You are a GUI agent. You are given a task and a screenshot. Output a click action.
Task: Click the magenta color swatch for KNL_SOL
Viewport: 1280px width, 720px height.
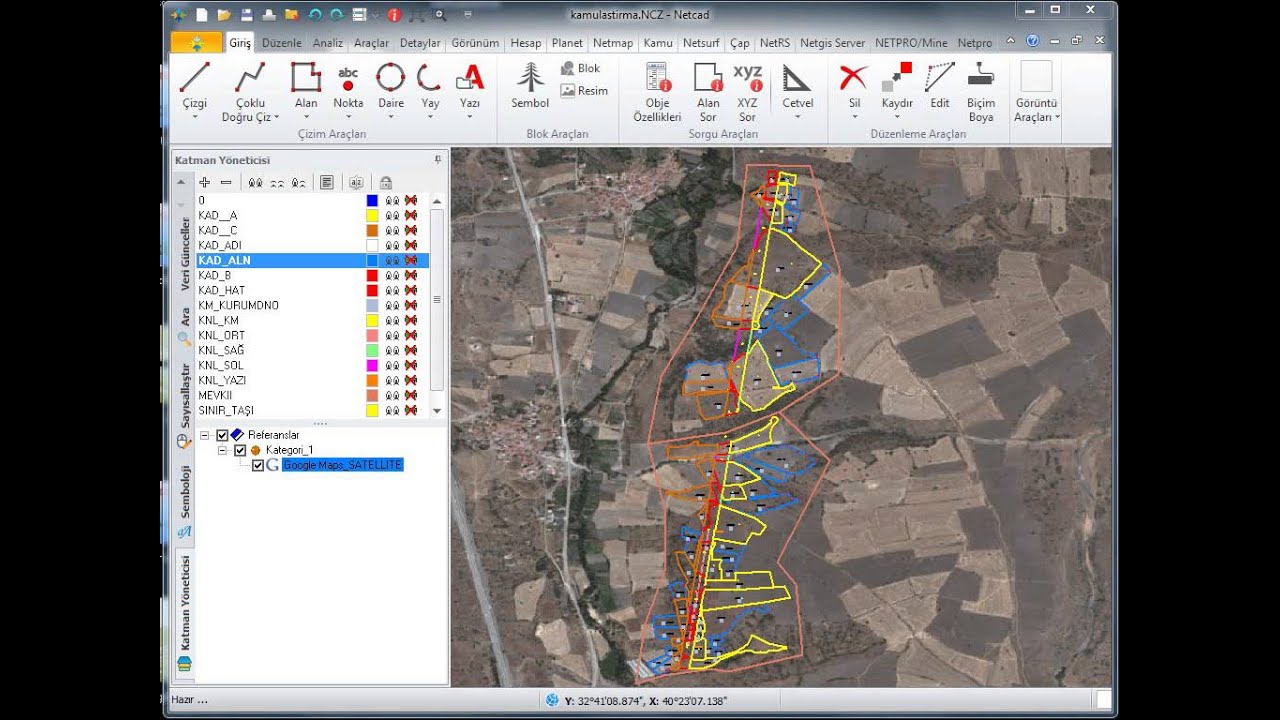pos(372,365)
